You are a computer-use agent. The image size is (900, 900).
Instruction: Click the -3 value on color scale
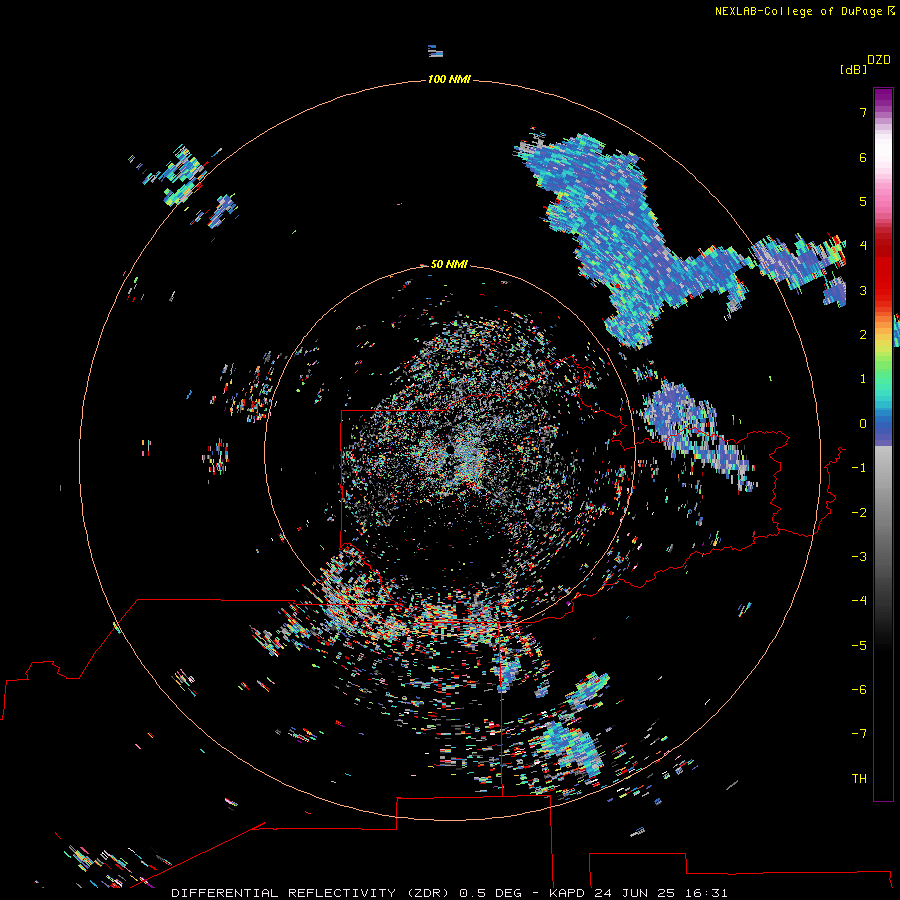point(859,557)
